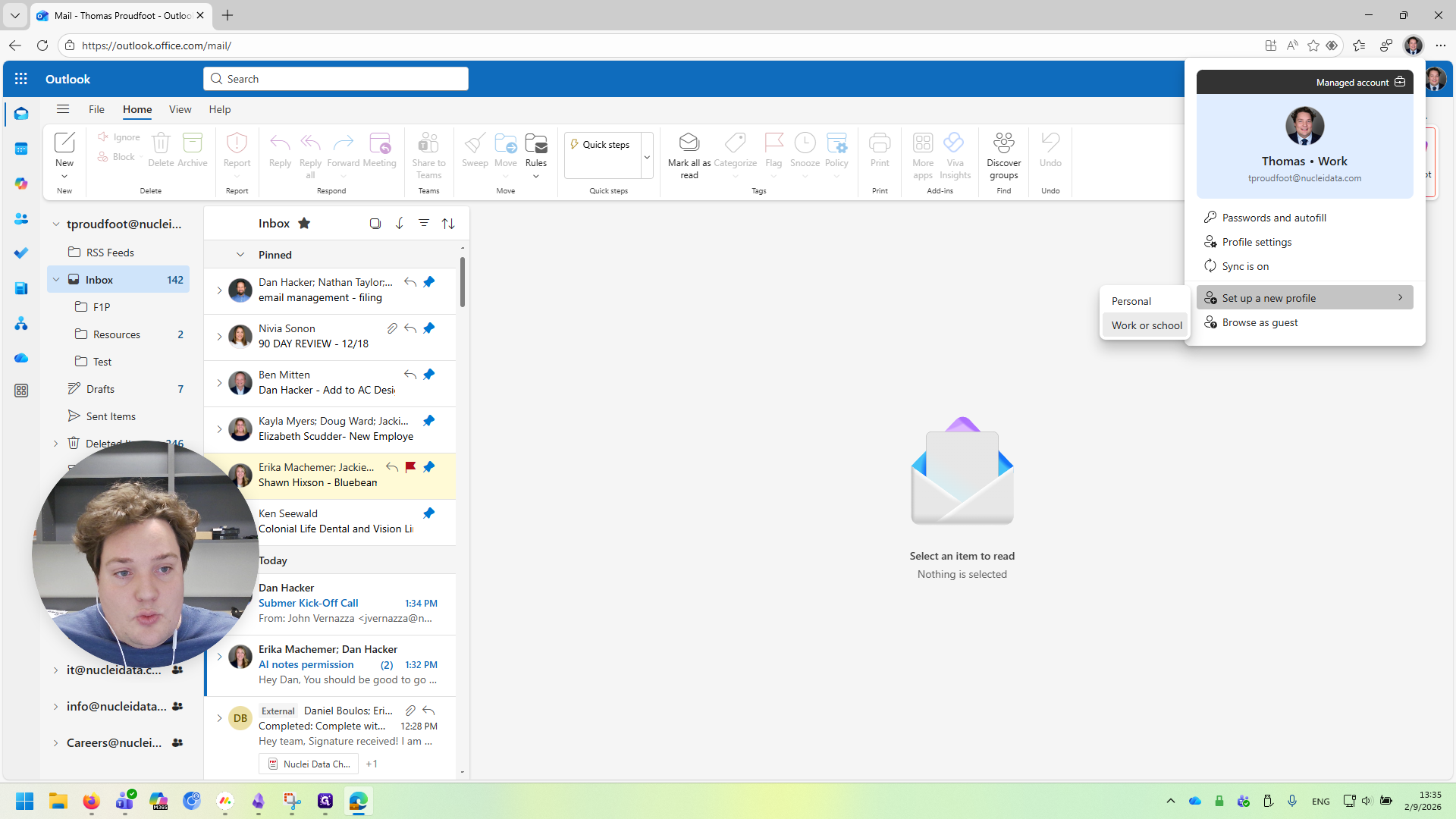
Task: Open the Filter icon in the Inbox header
Action: click(x=424, y=223)
